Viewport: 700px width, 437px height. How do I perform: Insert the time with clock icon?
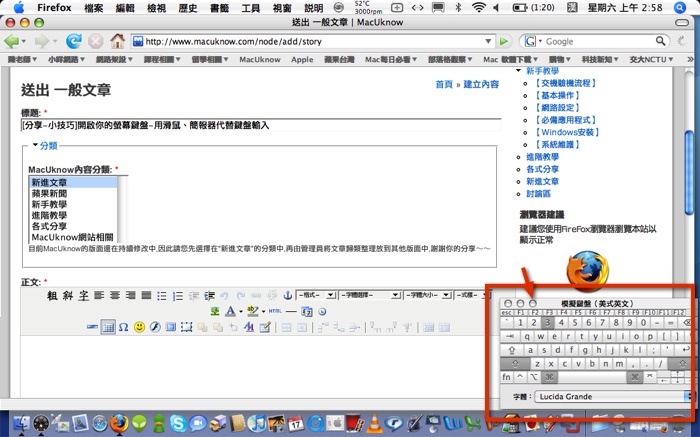(322, 312)
